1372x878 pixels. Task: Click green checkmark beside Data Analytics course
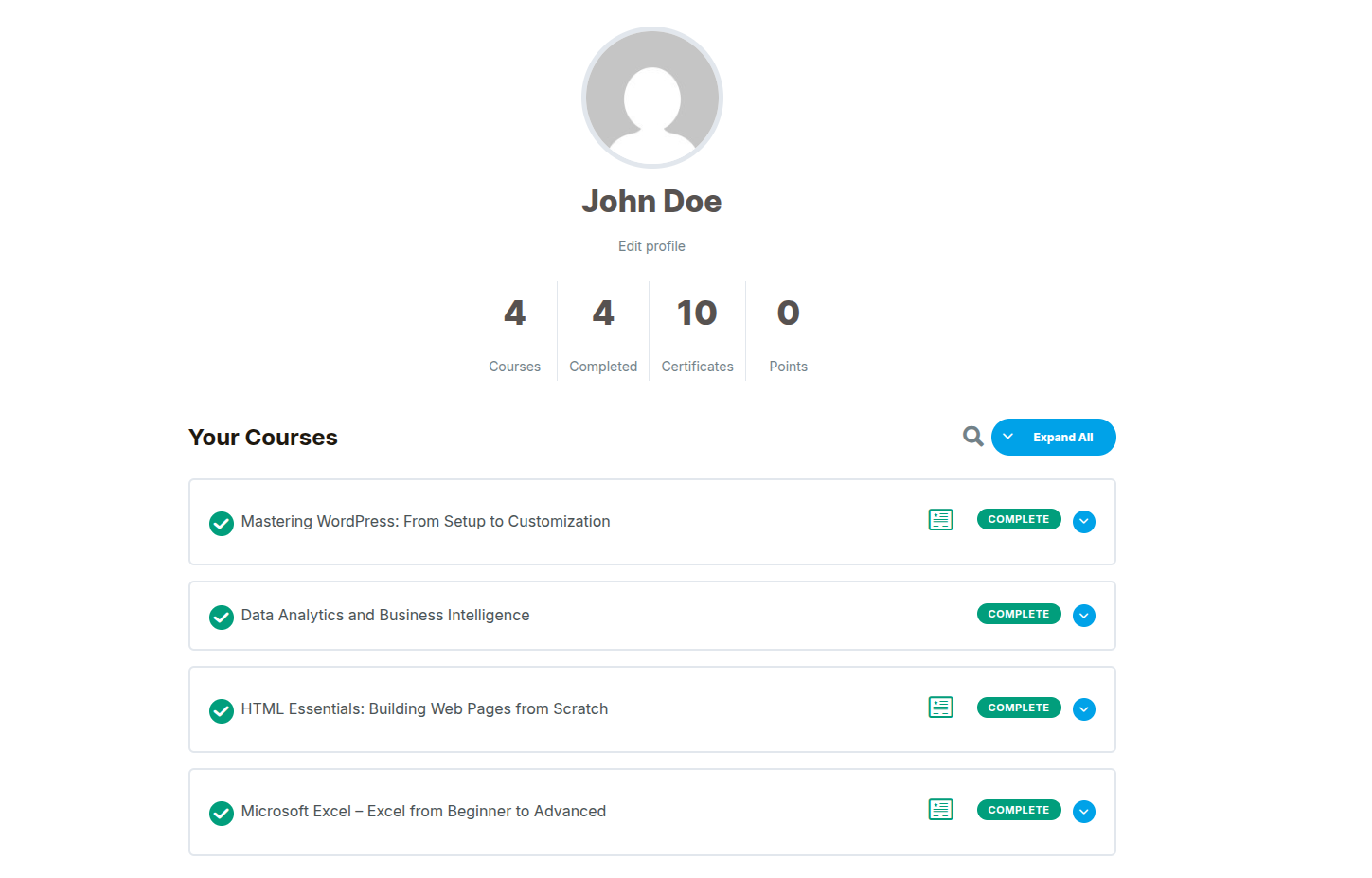[x=222, y=617]
